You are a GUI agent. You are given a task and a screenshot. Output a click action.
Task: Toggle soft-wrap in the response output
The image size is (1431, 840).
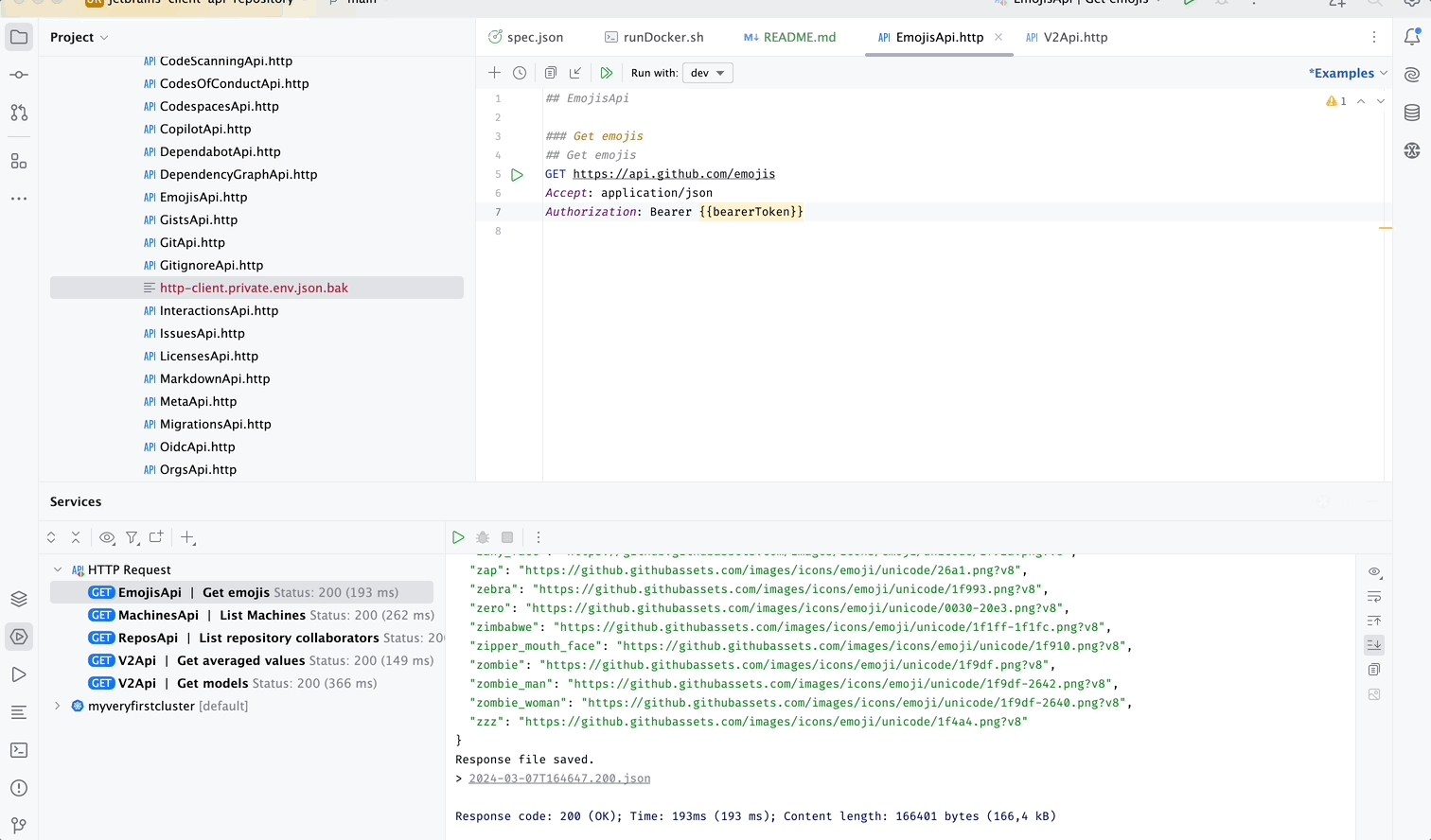(1374, 597)
